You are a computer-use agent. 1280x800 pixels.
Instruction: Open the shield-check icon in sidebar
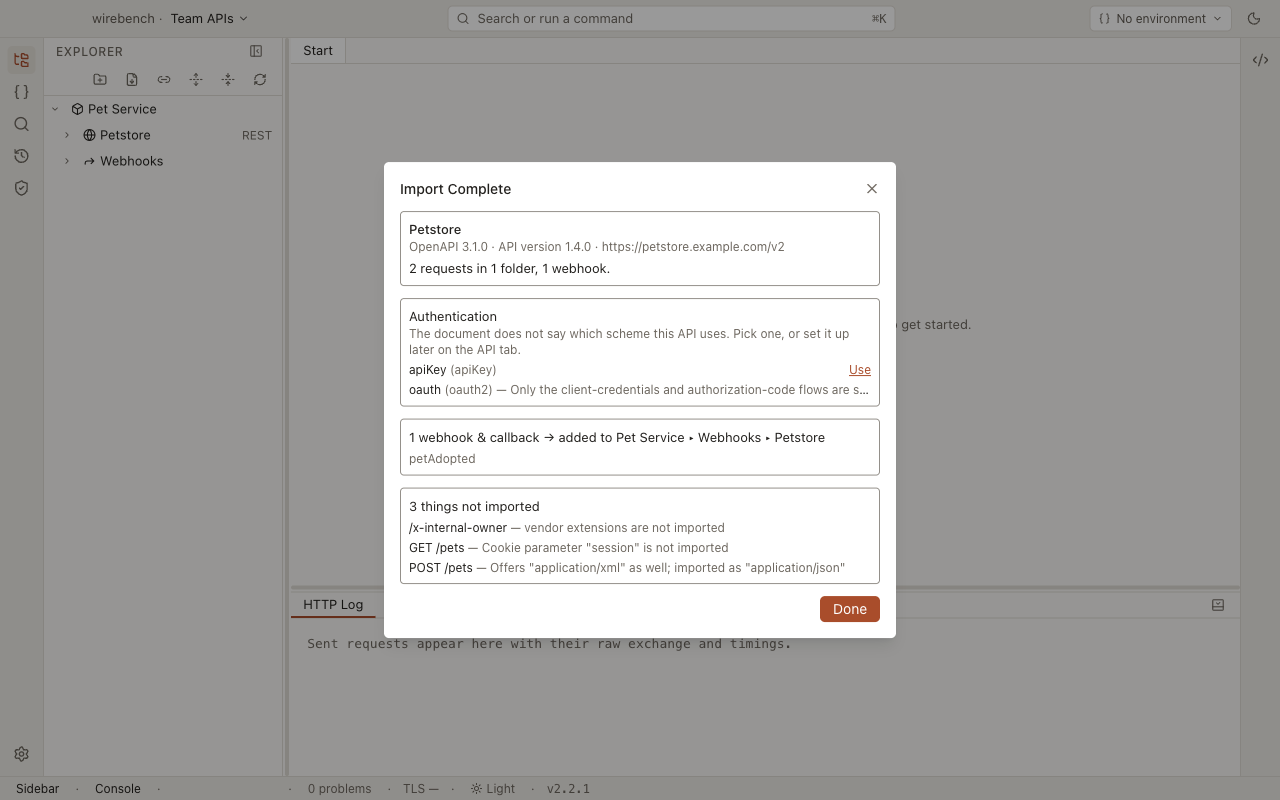[21, 188]
